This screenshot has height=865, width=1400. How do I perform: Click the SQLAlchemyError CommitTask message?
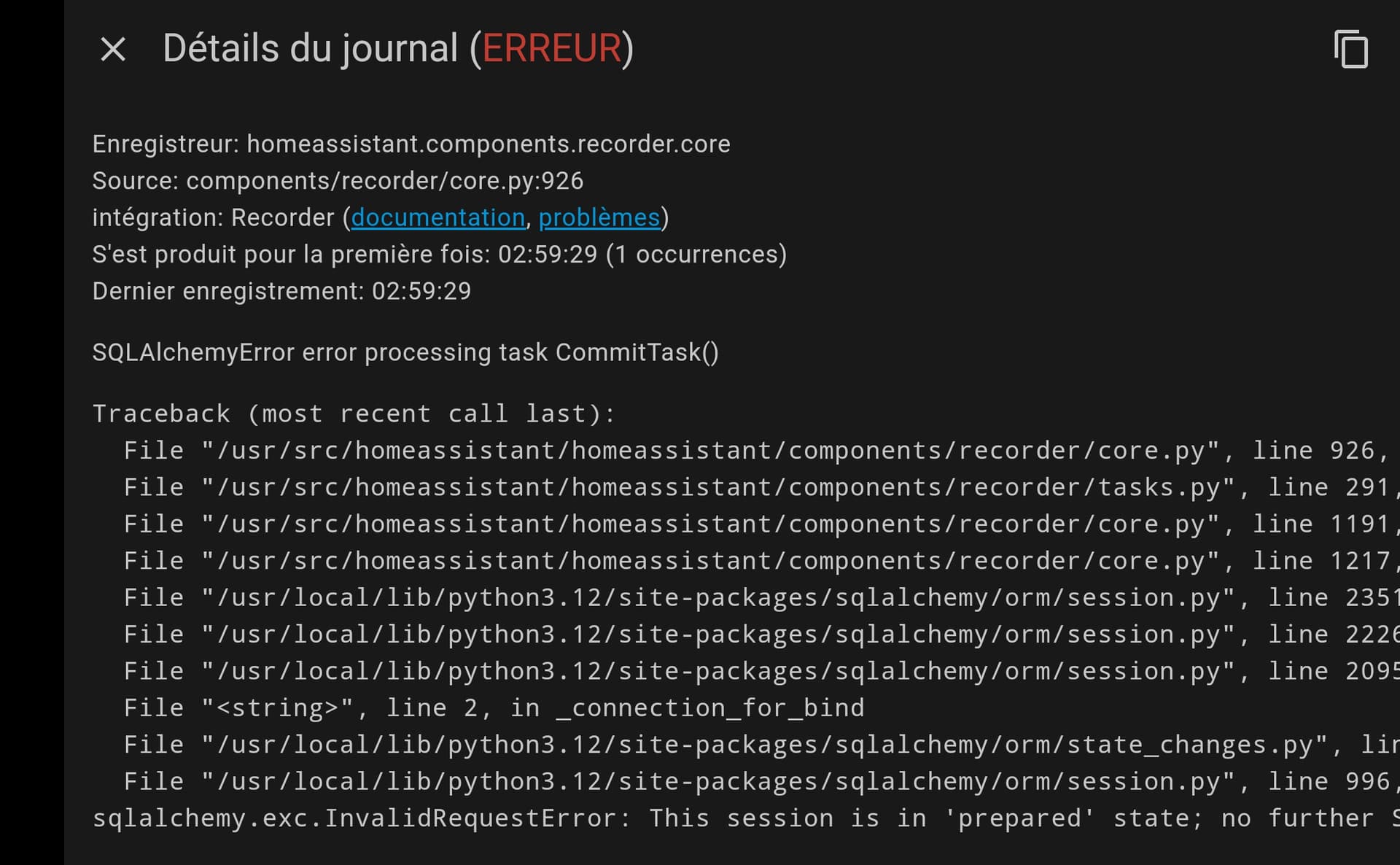[405, 352]
